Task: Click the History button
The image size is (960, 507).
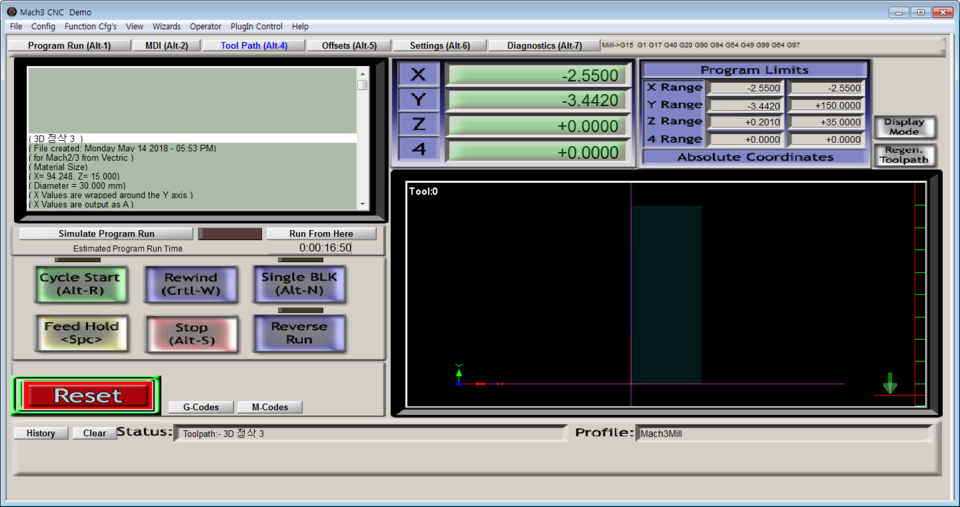Action: [40, 433]
